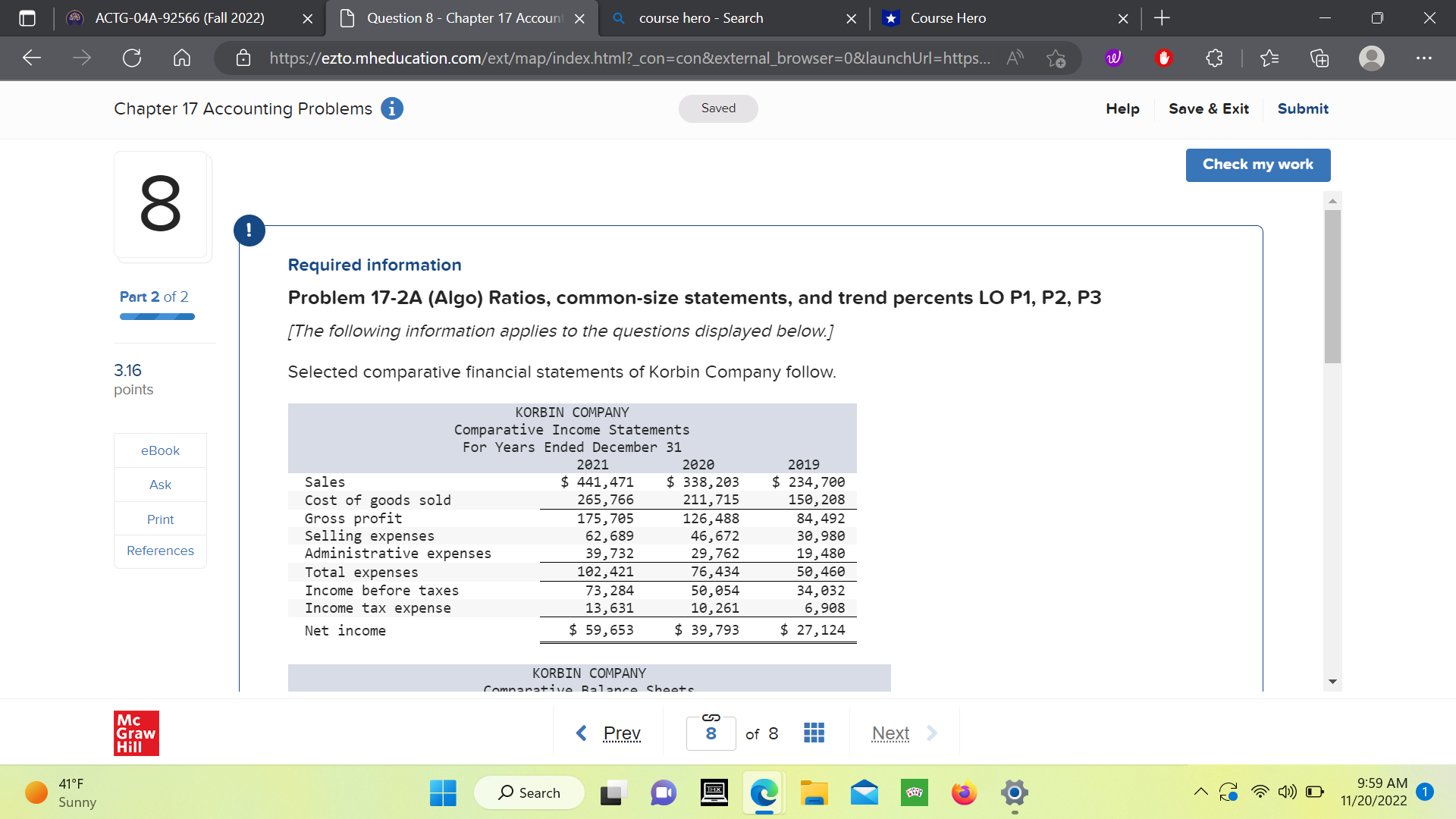Switch to course hero - Search tab
The image size is (1456, 819).
(701, 18)
